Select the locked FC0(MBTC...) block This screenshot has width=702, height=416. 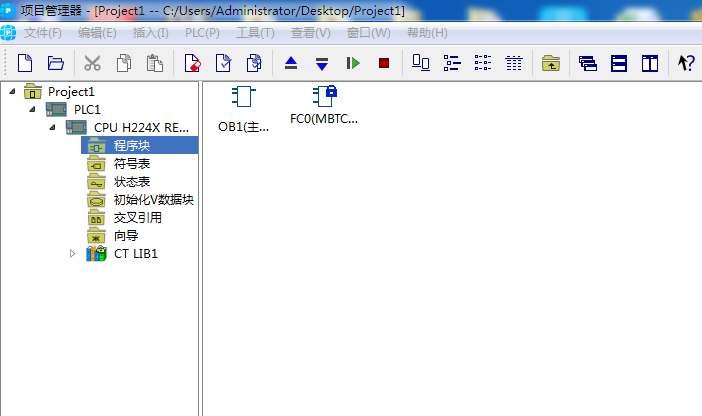pos(324,105)
